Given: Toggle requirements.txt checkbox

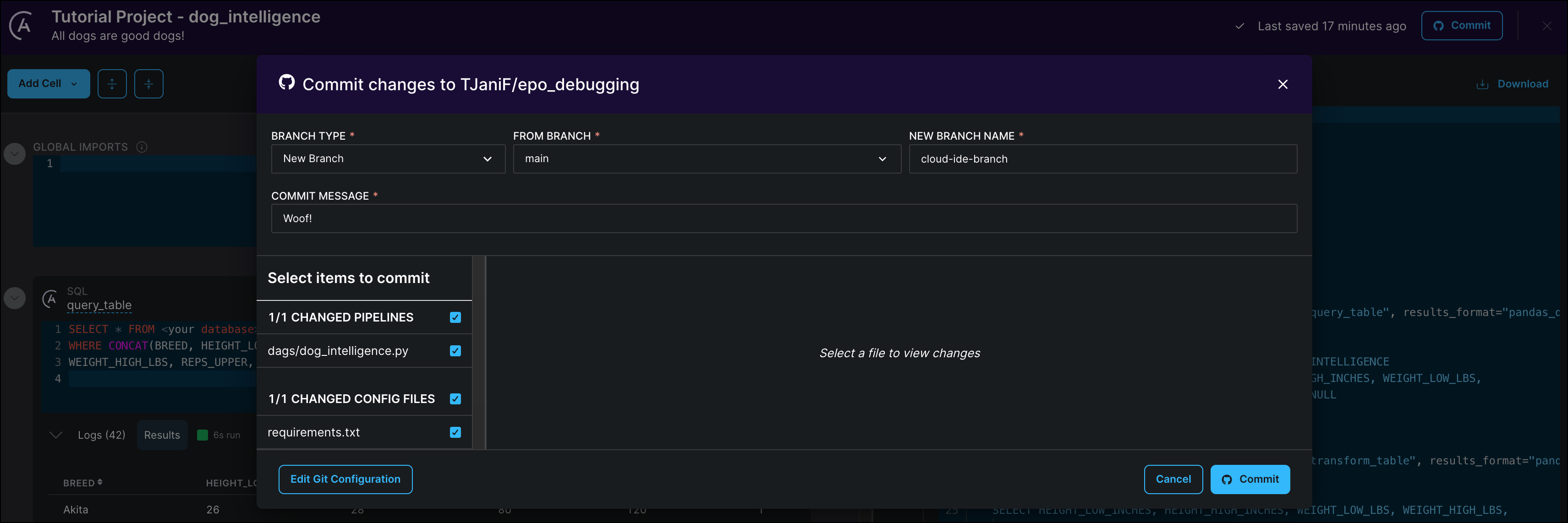Looking at the screenshot, I should (455, 432).
